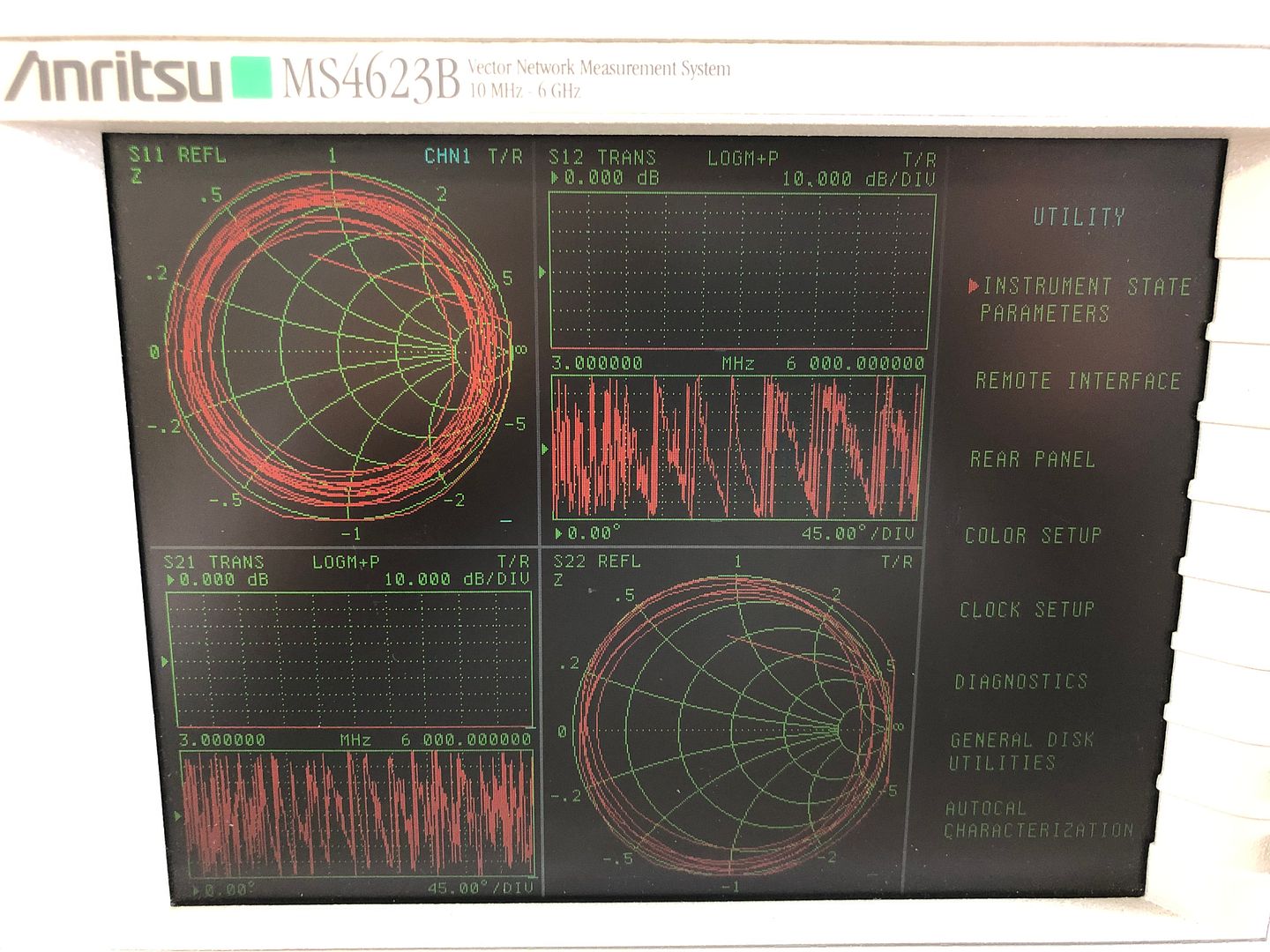Select the 0.000 dB reference in S12 panel

point(604,178)
